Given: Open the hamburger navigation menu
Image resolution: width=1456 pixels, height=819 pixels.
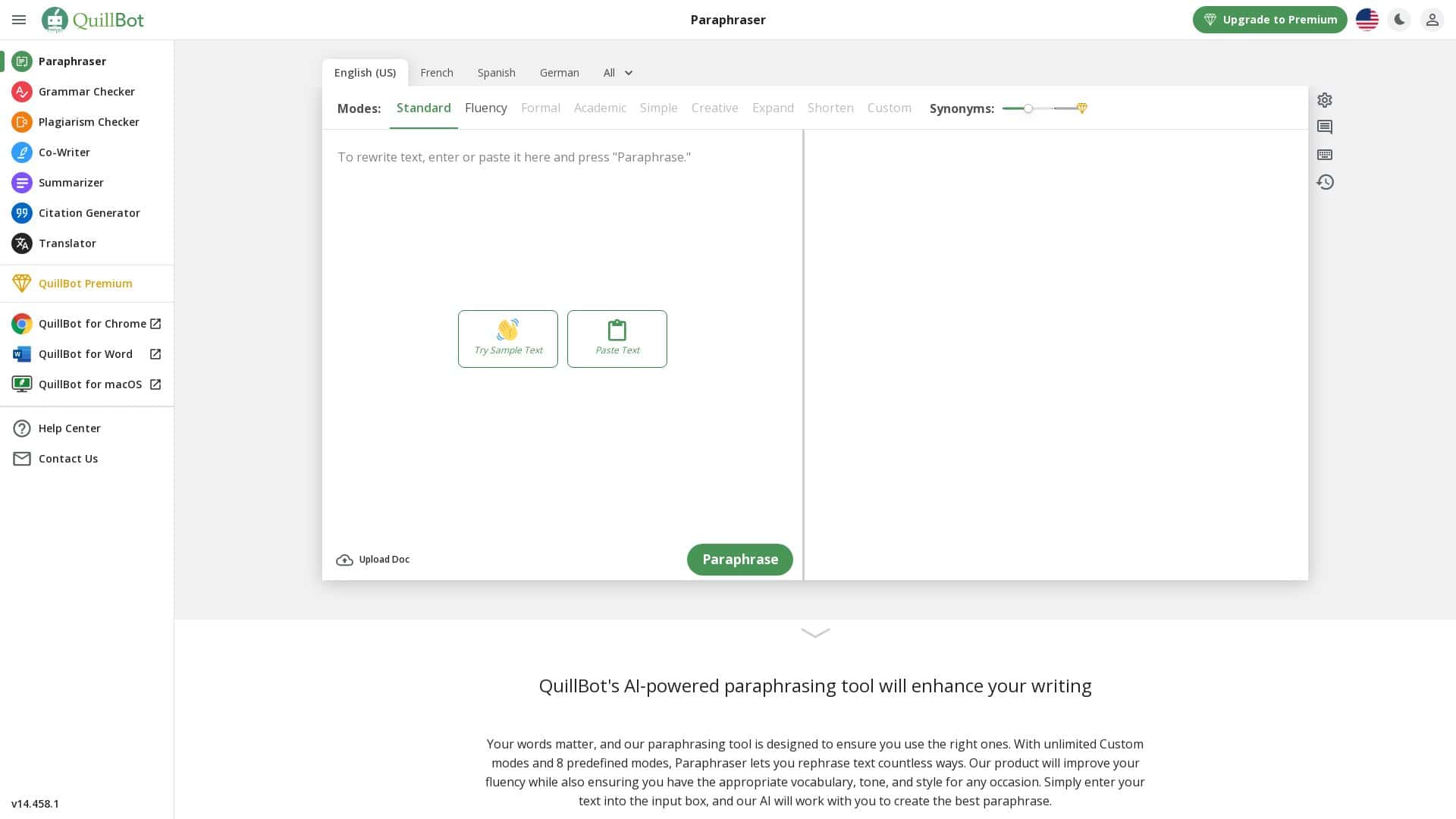Looking at the screenshot, I should (x=19, y=20).
